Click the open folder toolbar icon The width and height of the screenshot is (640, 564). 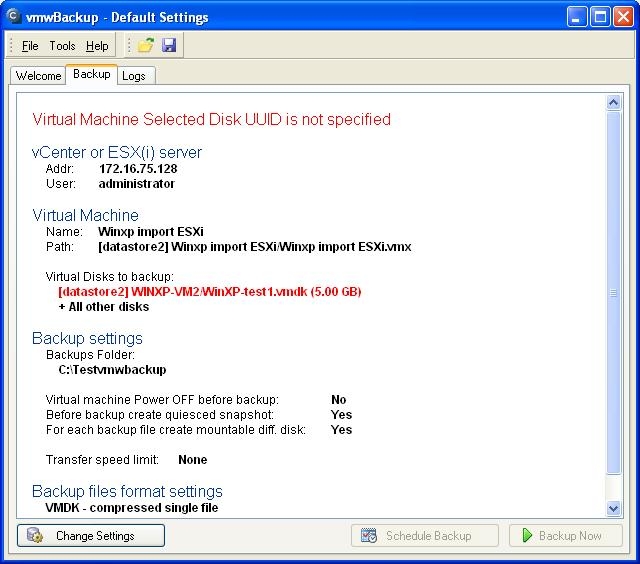click(x=146, y=45)
